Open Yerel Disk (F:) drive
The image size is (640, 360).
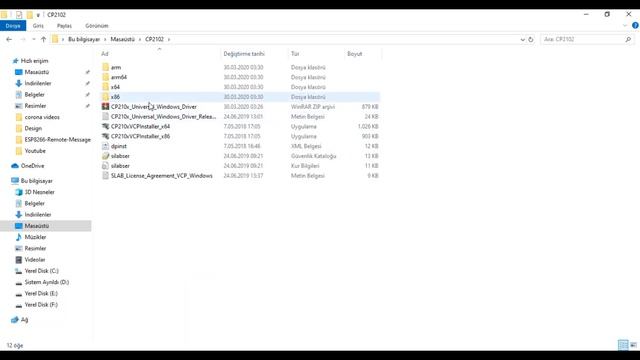click(x=41, y=305)
